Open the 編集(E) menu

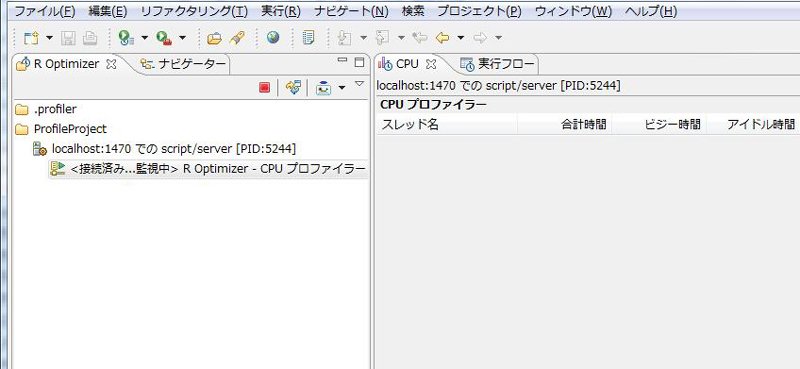pyautogui.click(x=108, y=11)
